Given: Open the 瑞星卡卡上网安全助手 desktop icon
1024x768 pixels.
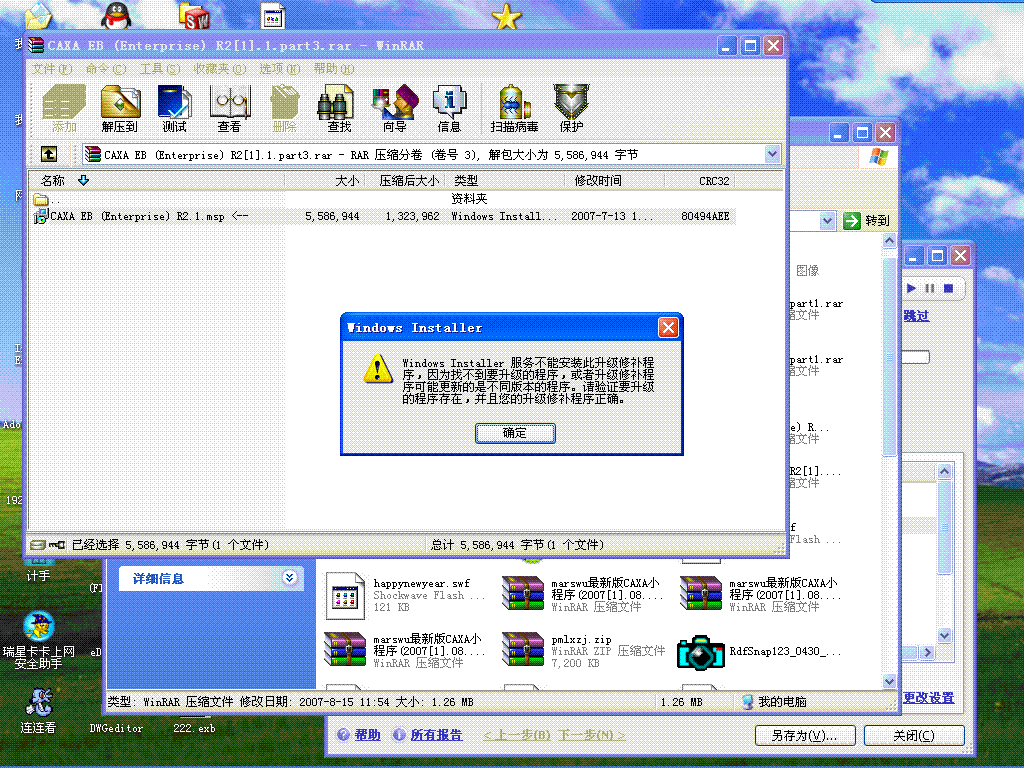Looking at the screenshot, I should 39,639.
